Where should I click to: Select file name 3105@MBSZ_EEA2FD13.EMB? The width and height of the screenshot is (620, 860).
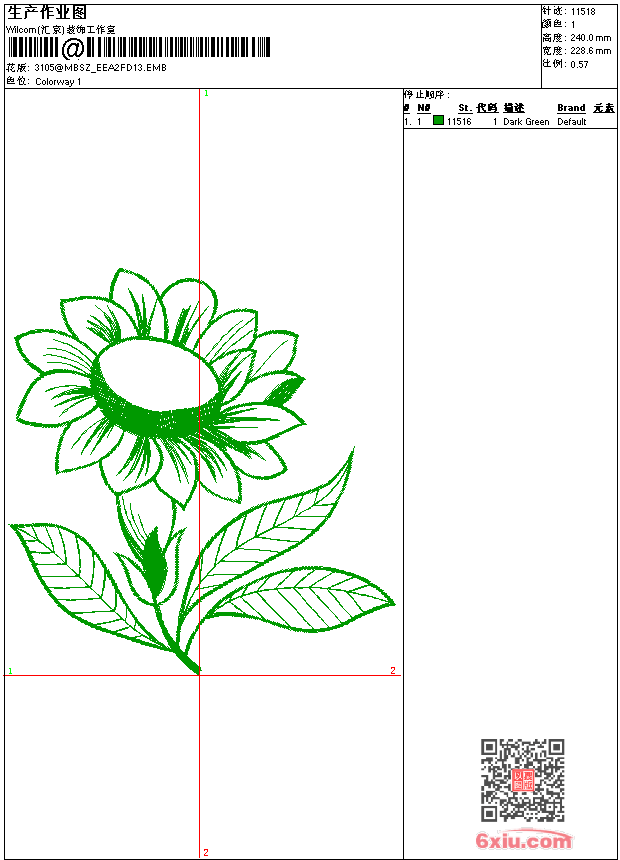(x=100, y=67)
